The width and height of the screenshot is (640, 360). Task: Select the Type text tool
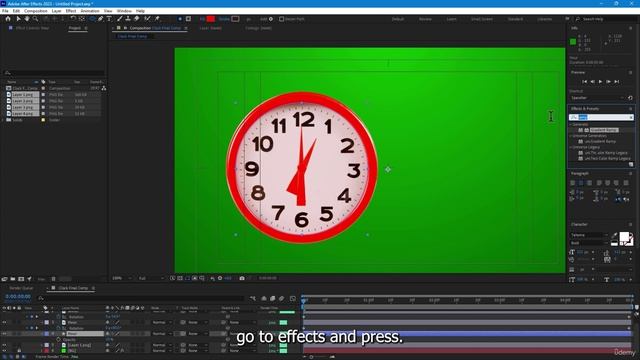click(x=109, y=19)
